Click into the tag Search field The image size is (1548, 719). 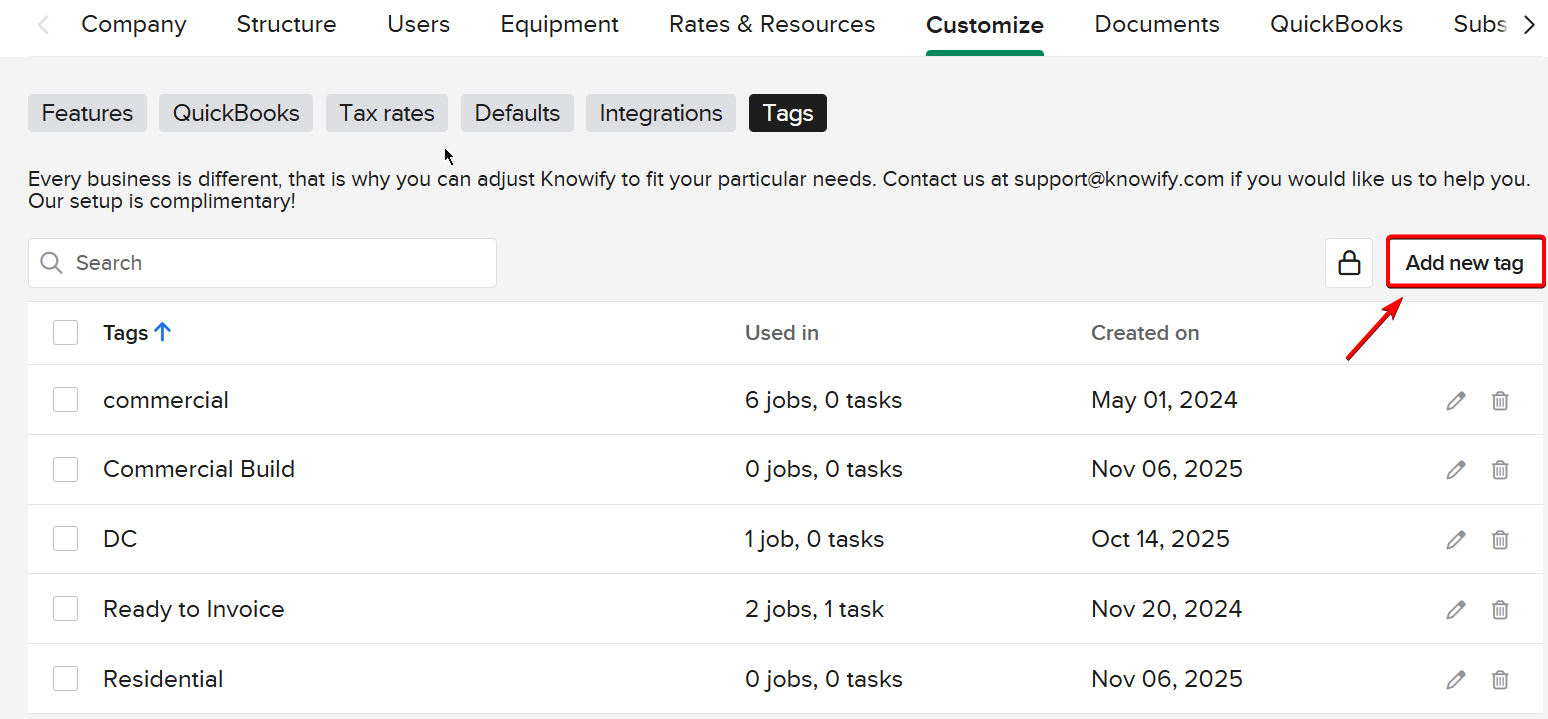280,263
